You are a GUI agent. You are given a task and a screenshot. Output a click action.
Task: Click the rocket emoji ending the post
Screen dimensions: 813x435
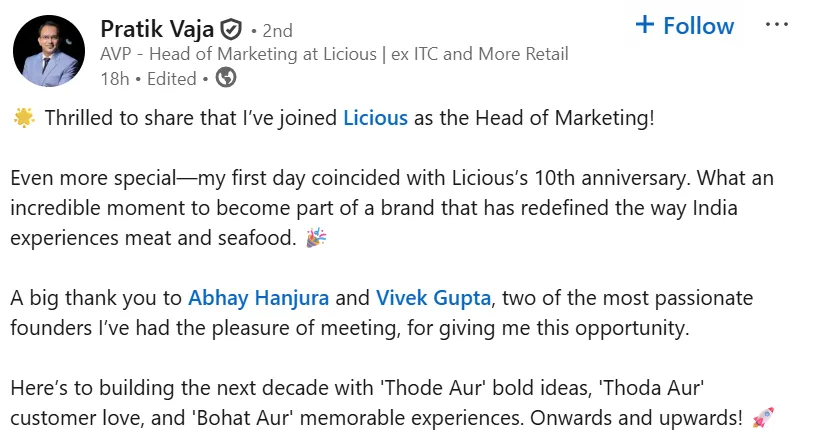[763, 417]
